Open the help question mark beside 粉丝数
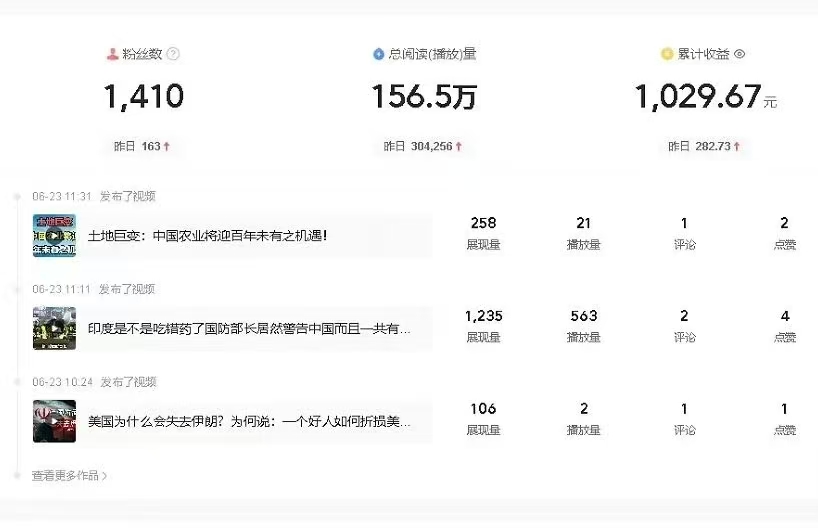818x528 pixels. click(173, 54)
